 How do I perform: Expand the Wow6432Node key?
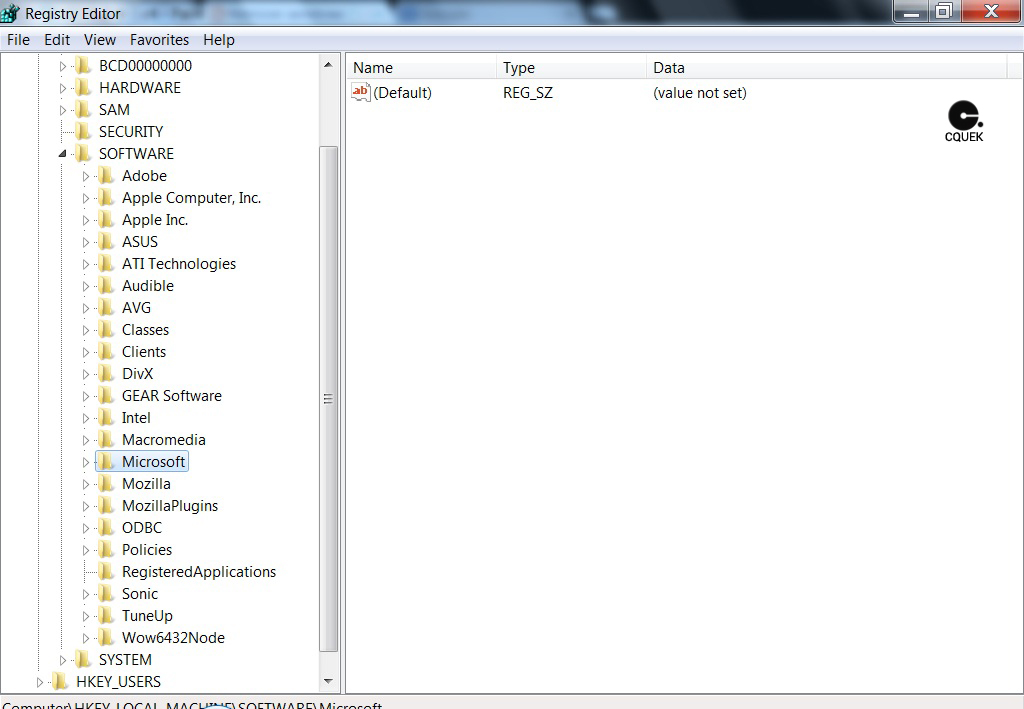click(86, 638)
